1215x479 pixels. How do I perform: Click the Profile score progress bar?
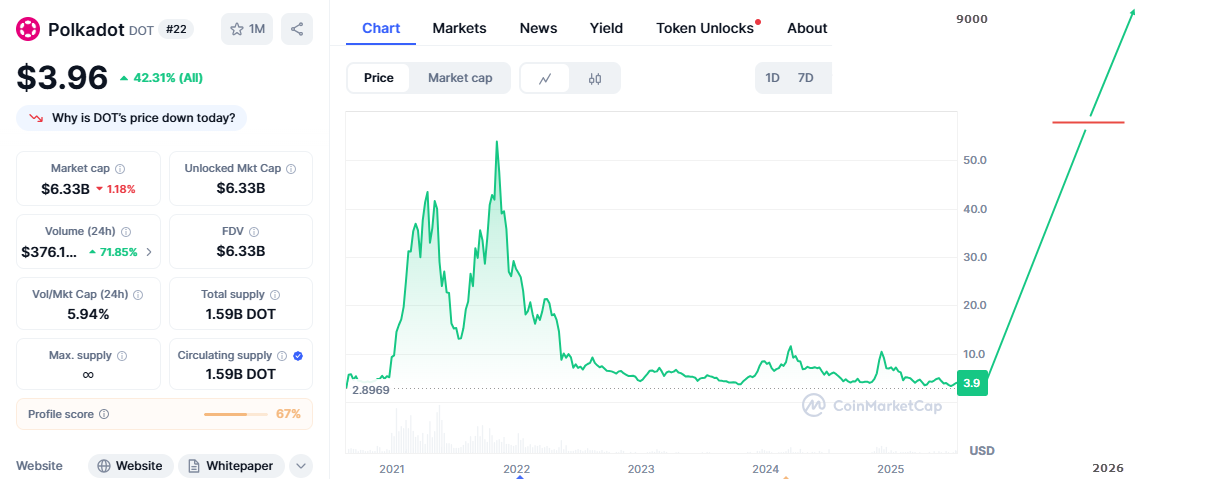tap(236, 414)
